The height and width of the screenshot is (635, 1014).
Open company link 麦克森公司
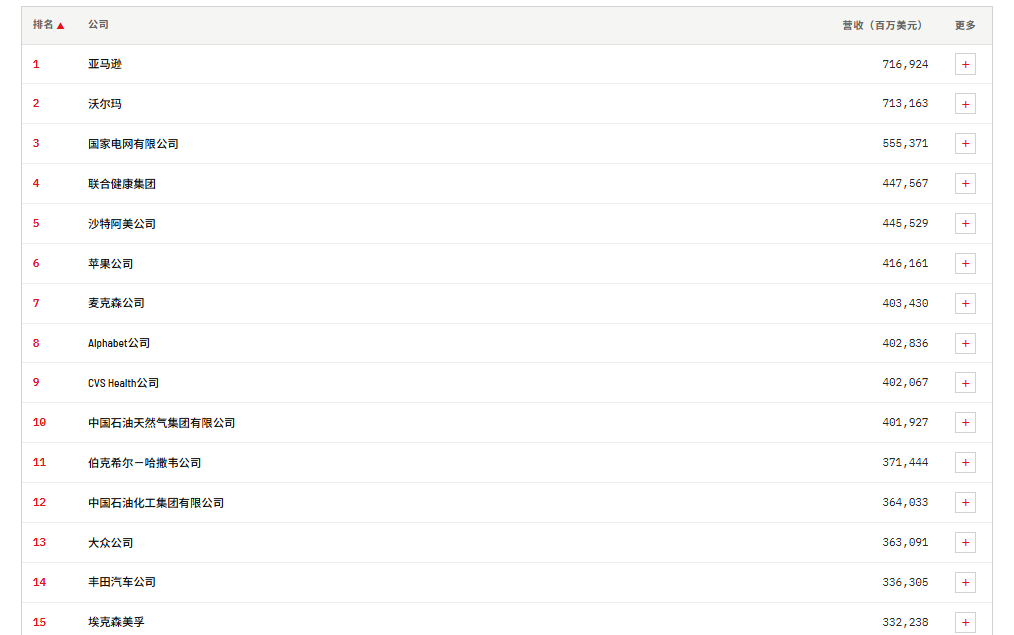116,303
